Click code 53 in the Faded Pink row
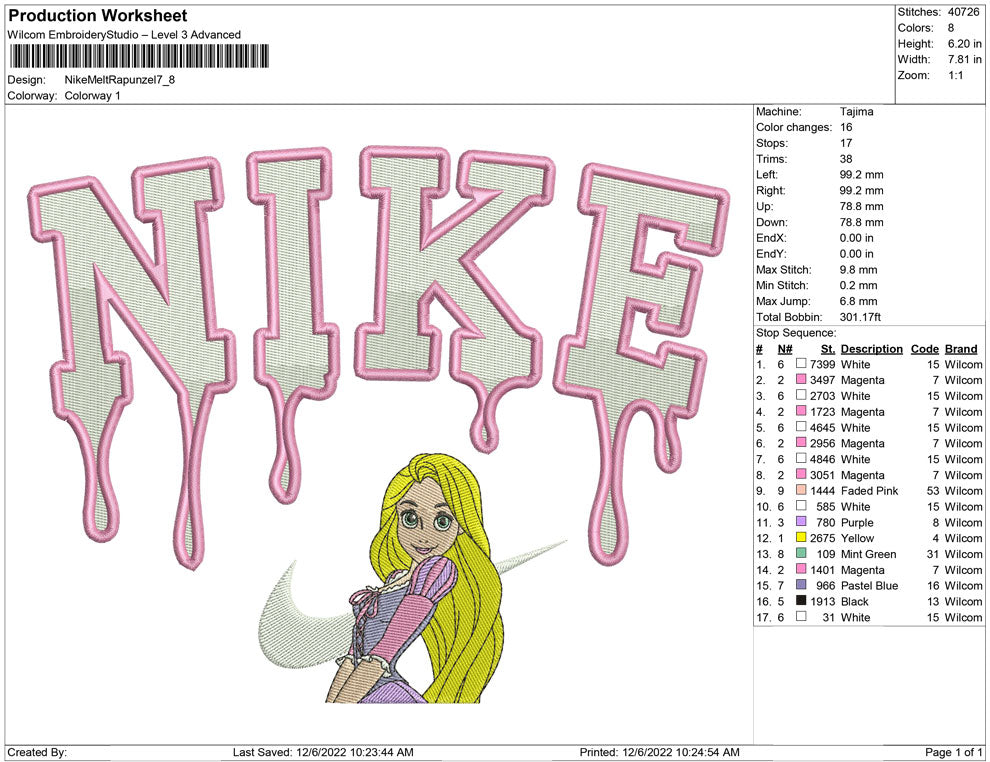 (933, 491)
